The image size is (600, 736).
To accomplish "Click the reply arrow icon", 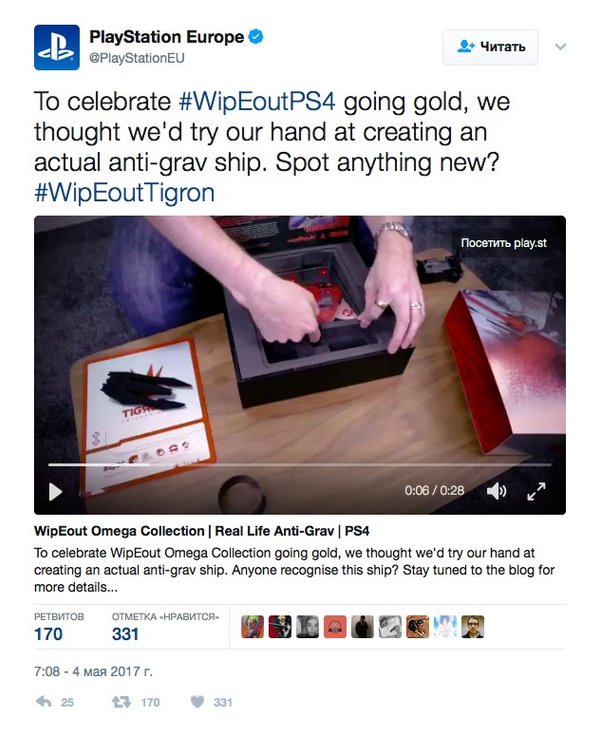I will (44, 702).
